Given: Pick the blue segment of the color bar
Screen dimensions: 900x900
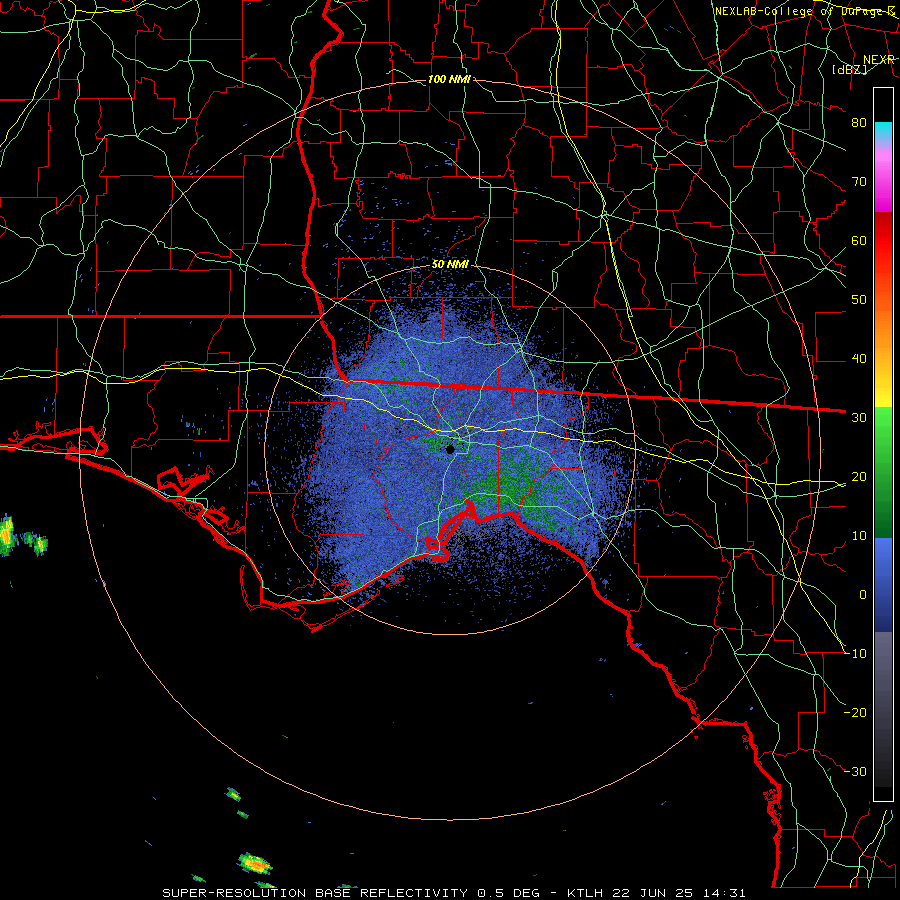Looking at the screenshot, I should [883, 584].
